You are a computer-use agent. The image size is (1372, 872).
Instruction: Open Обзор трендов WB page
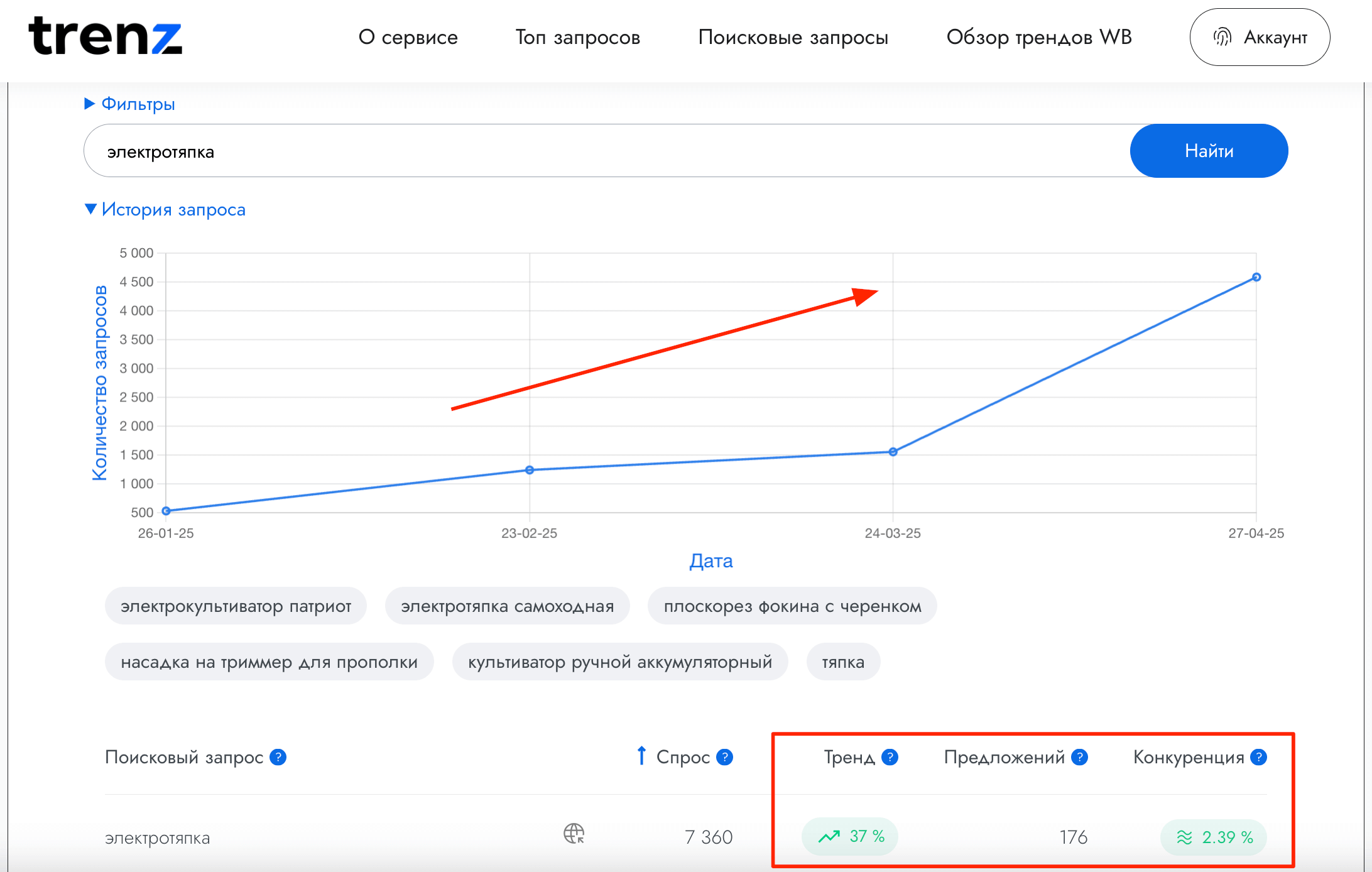coord(1038,37)
